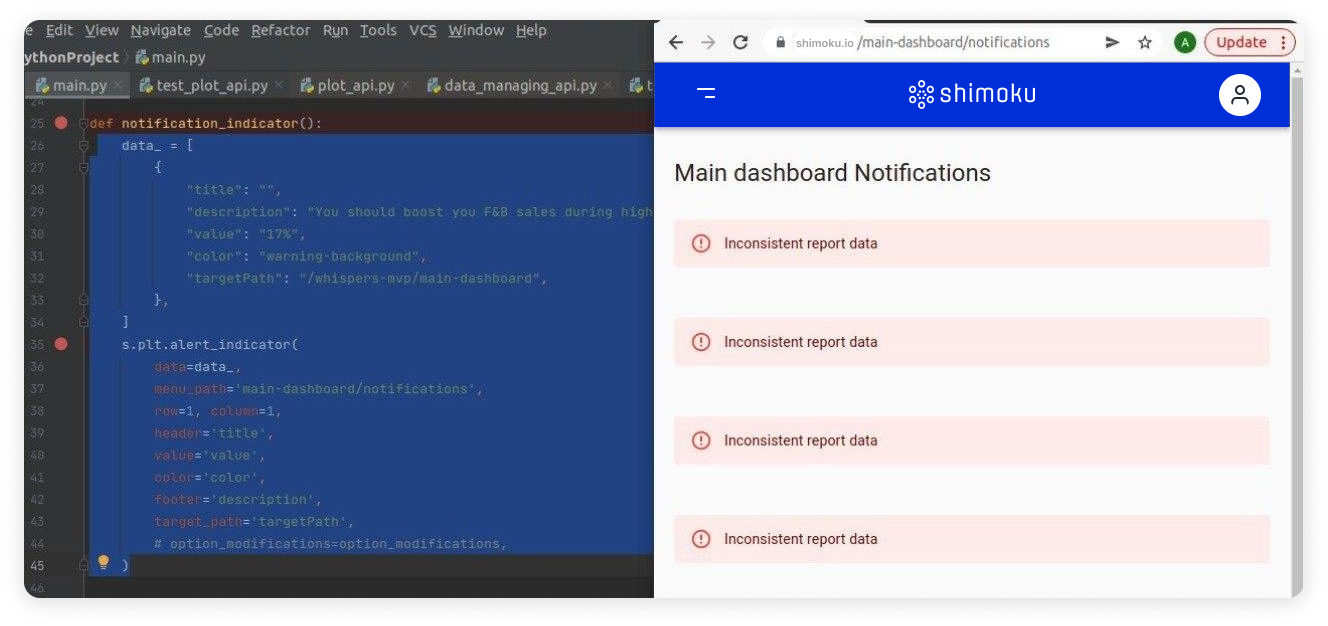Screen dimensions: 1328x626
Task: Click the third Inconsistent report data alert
Action: [971, 441]
